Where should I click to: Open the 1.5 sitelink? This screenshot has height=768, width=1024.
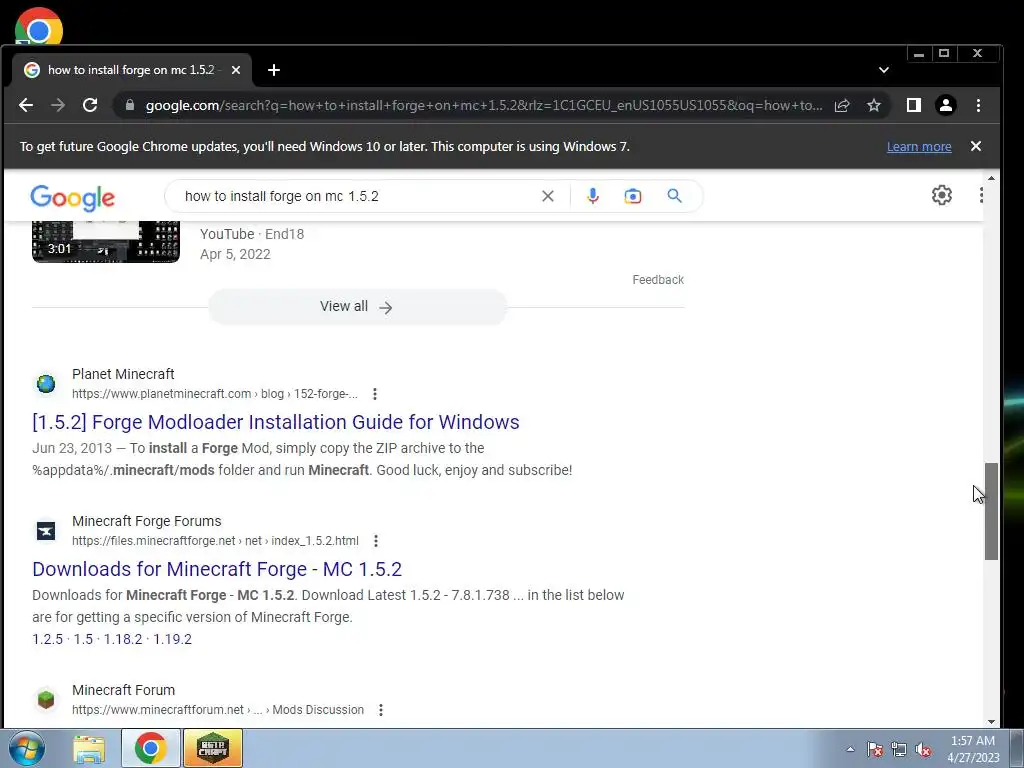point(83,639)
